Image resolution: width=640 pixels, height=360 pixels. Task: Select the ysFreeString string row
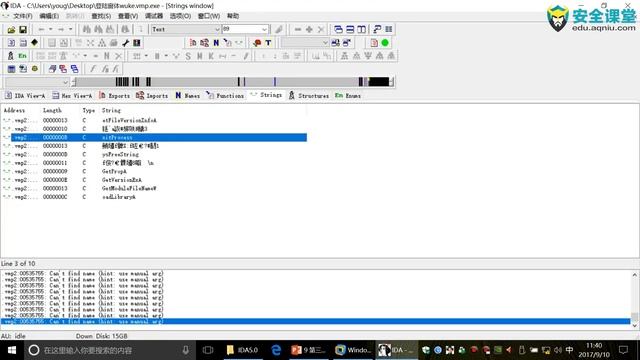tap(155, 154)
